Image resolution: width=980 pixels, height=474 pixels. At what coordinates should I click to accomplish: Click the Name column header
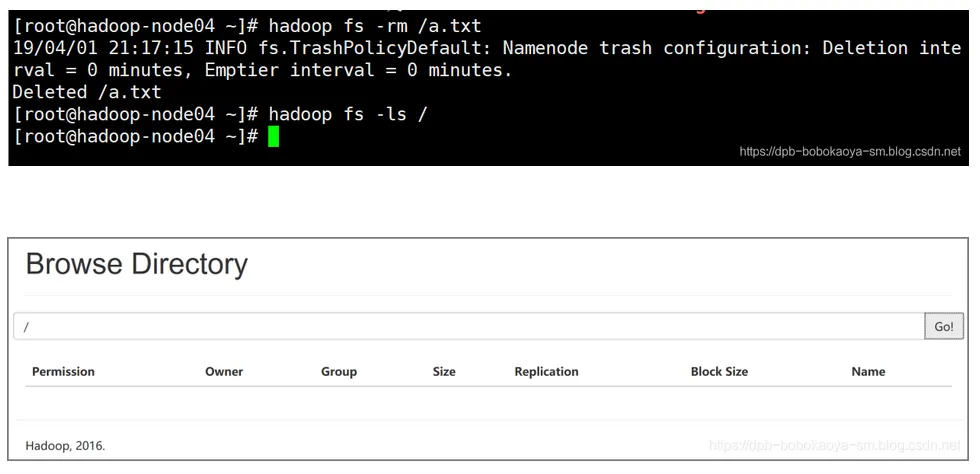(868, 371)
